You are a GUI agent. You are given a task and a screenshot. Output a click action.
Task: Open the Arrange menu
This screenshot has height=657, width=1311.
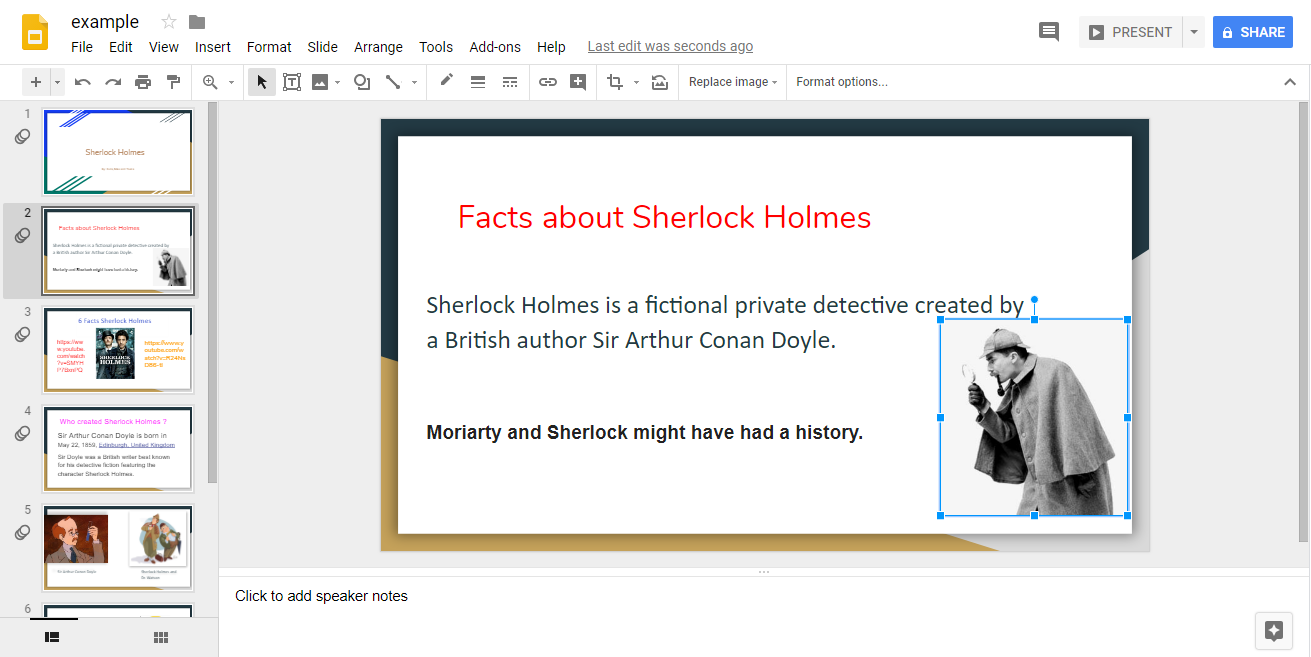coord(378,47)
